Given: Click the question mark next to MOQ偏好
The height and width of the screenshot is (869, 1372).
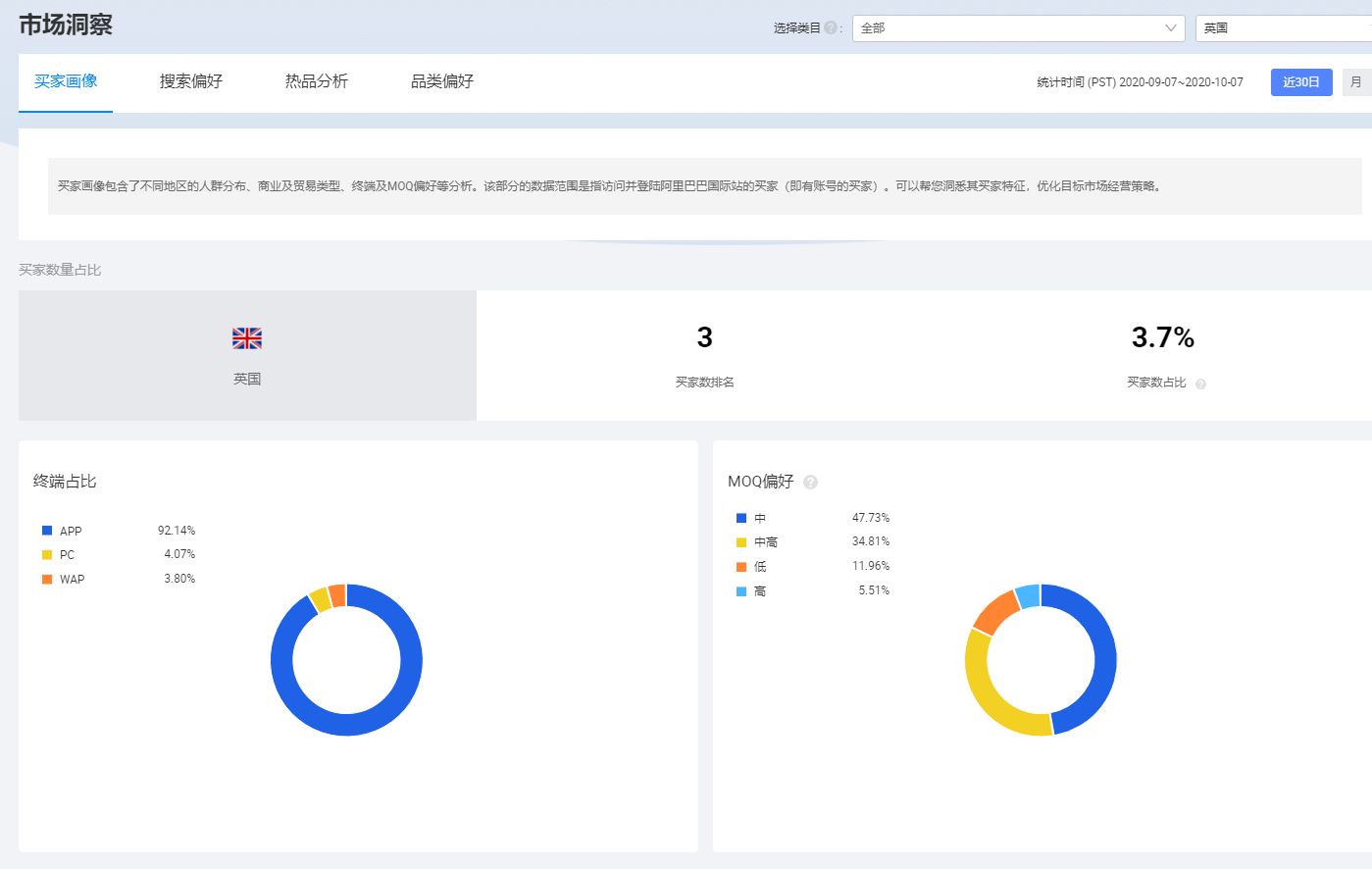Looking at the screenshot, I should [x=810, y=482].
